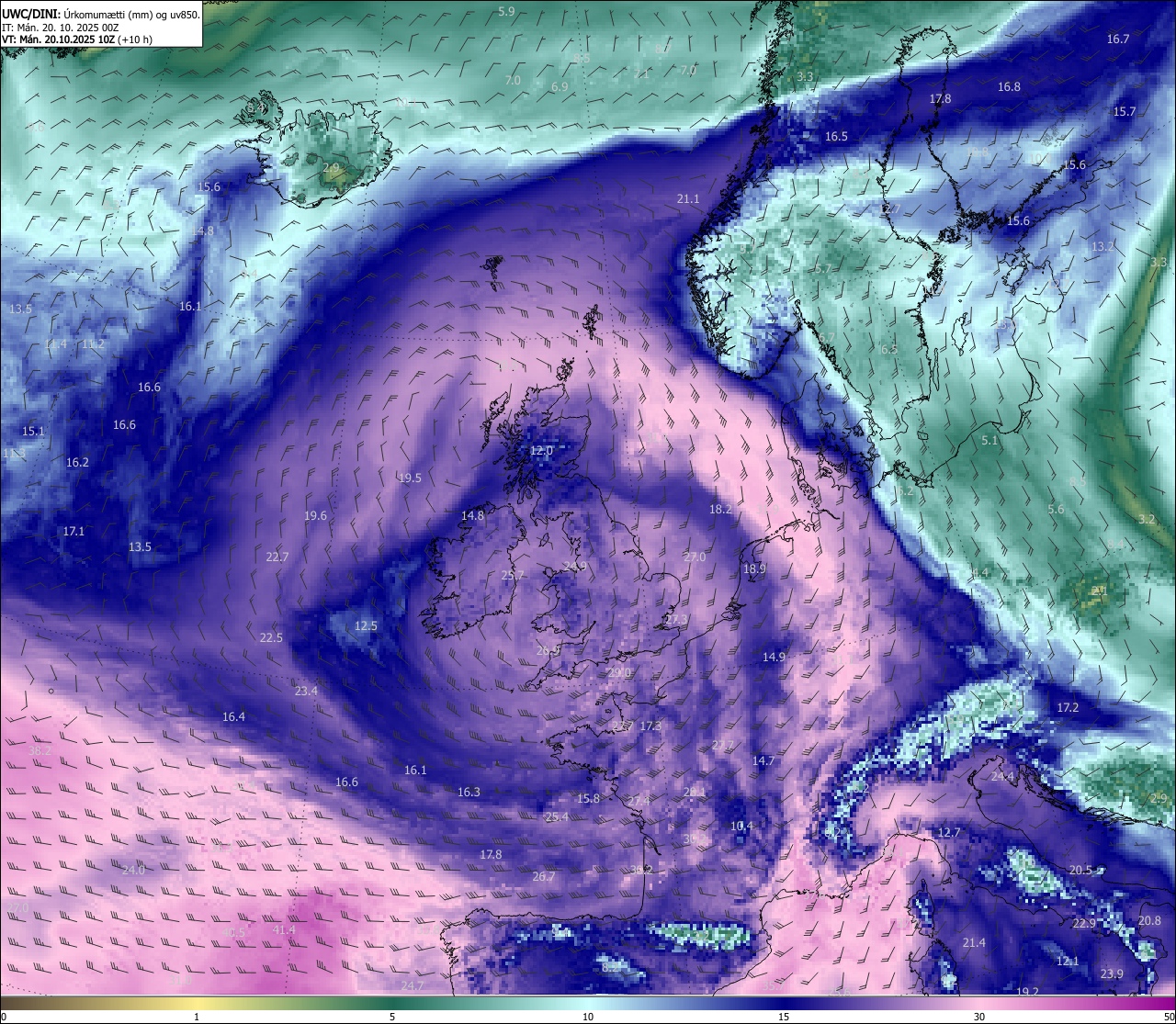Click the 15.7 value label
1176x1024 pixels.
1125,111
